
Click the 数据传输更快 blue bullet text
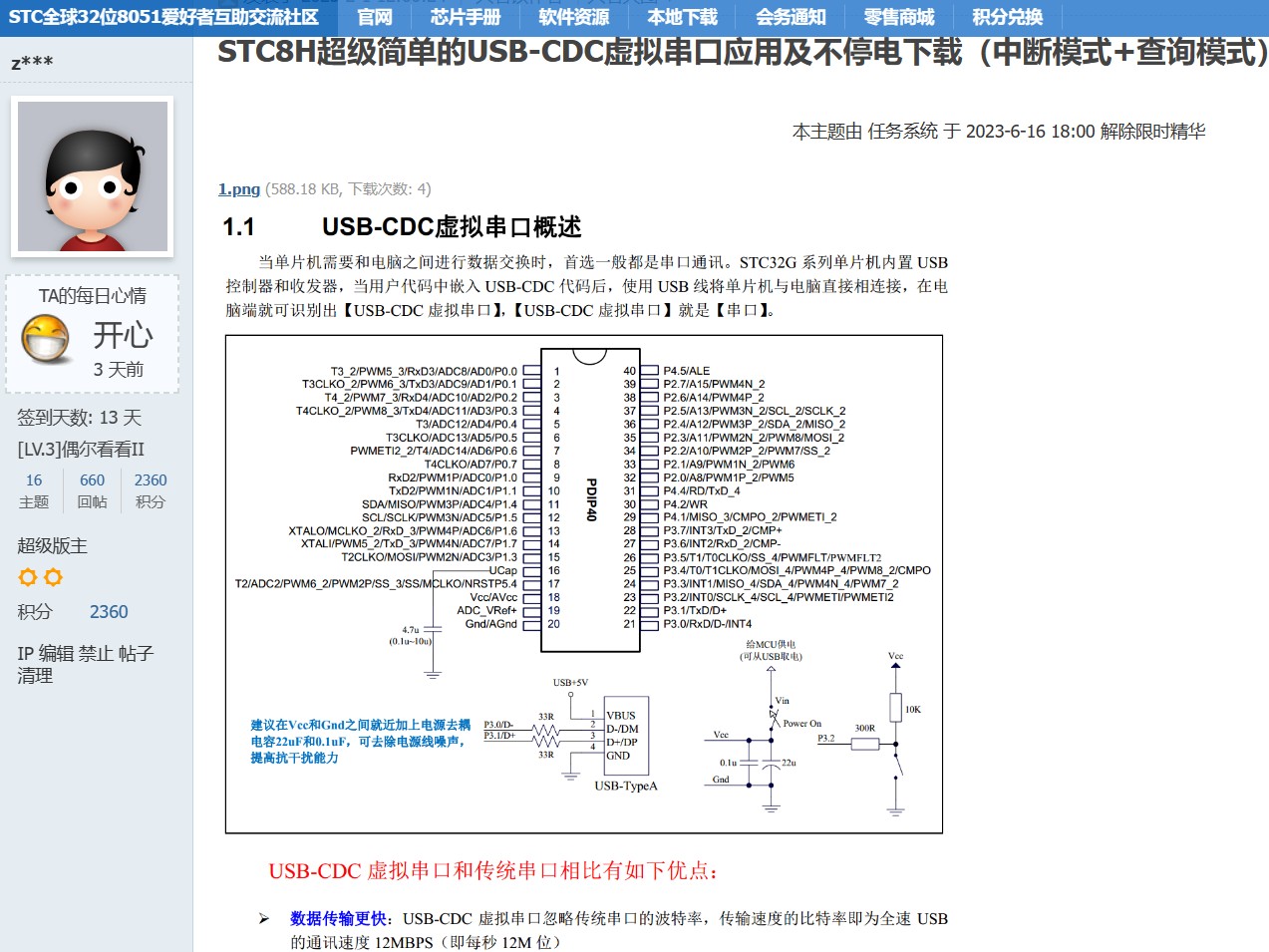(338, 918)
